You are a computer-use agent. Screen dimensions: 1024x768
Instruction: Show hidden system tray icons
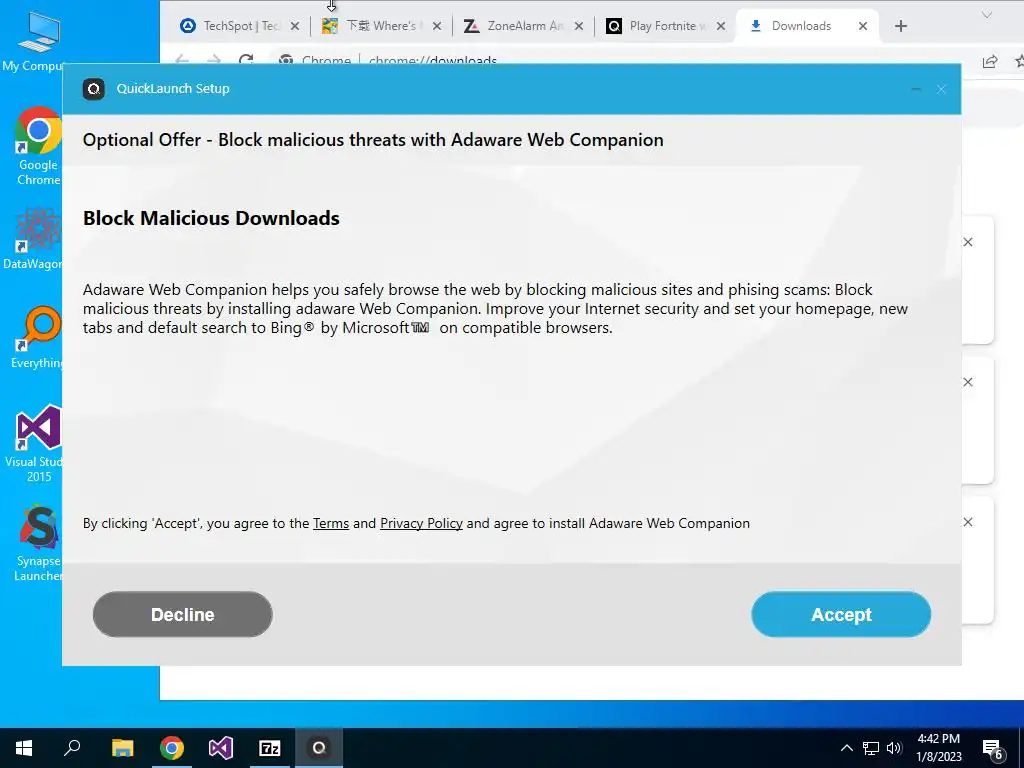[846, 748]
